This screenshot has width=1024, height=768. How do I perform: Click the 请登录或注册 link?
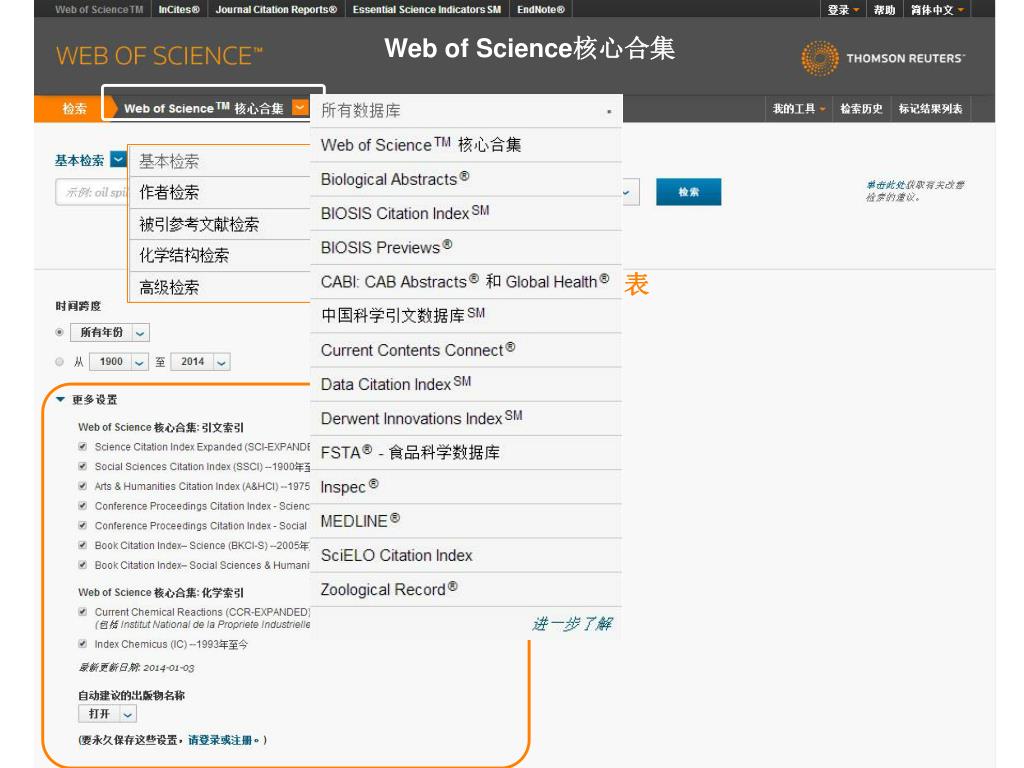coord(219,740)
